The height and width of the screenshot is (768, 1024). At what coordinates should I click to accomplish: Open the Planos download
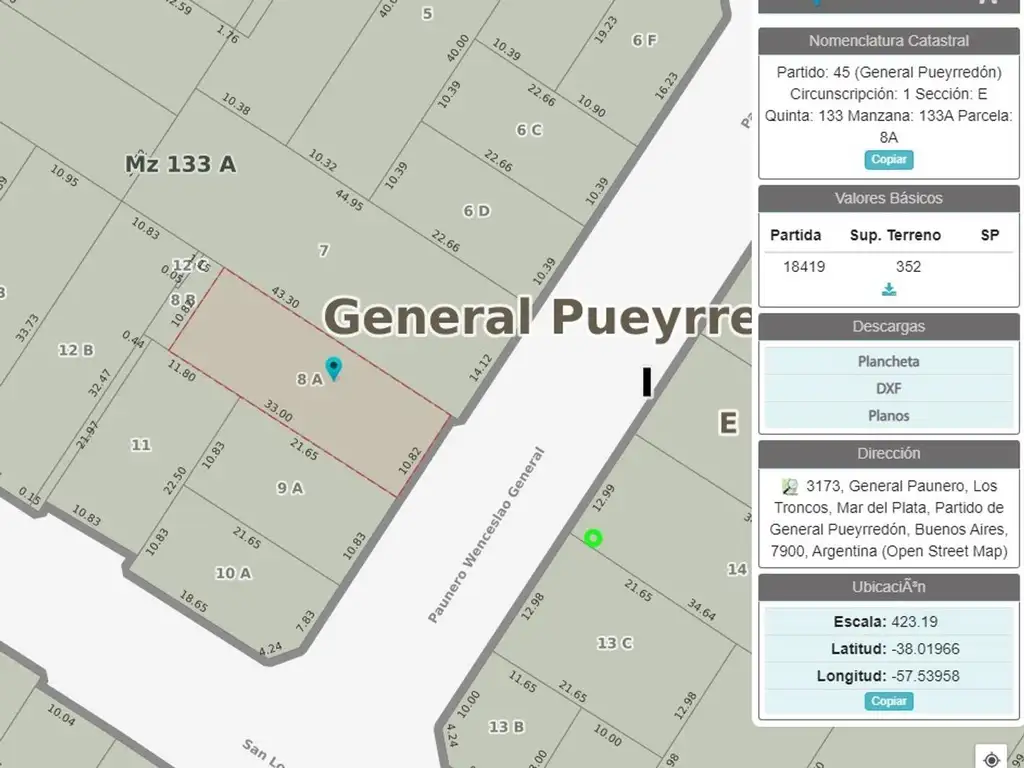pyautogui.click(x=888, y=415)
